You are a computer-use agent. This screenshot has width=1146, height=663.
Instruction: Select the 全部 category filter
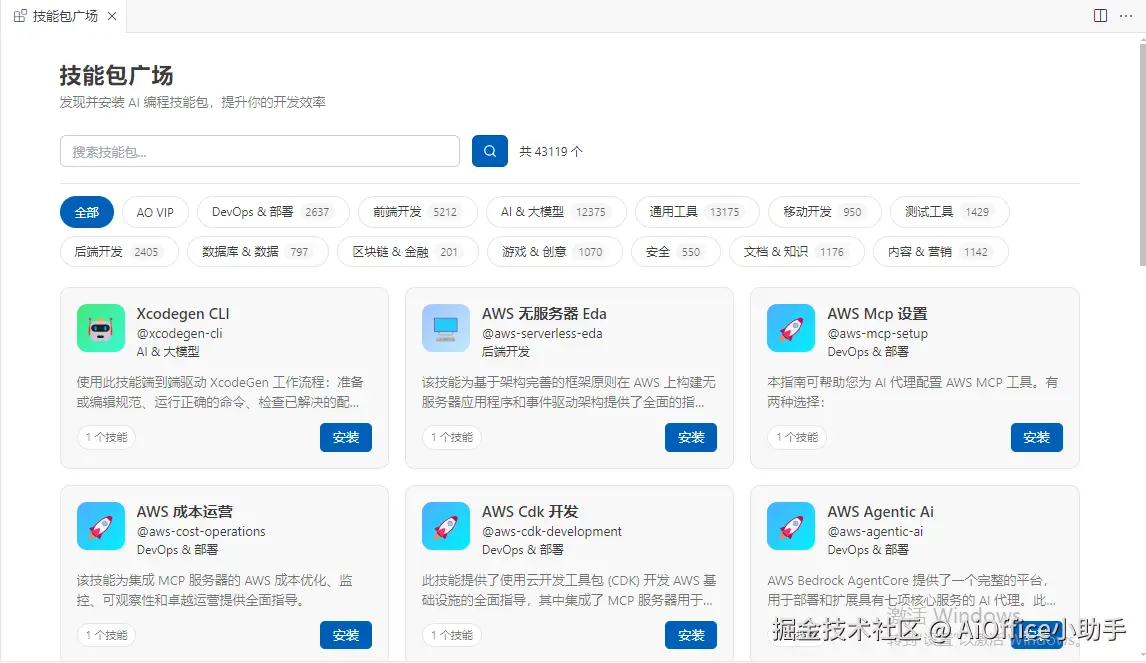pos(86,212)
